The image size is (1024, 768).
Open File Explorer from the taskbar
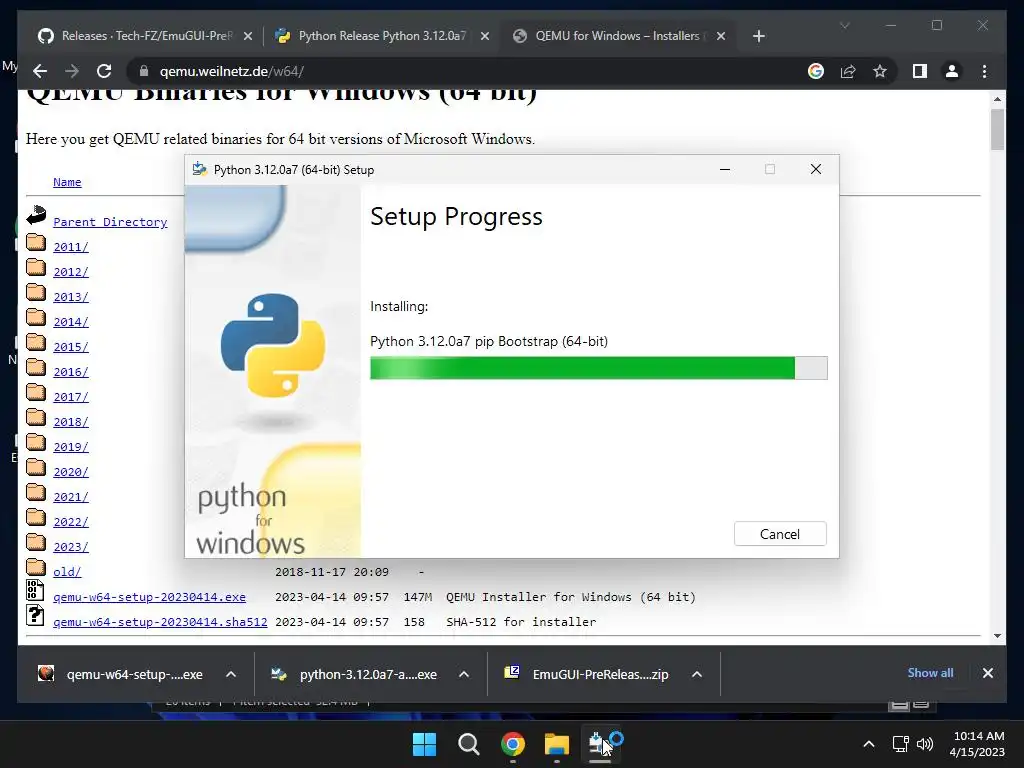click(557, 744)
